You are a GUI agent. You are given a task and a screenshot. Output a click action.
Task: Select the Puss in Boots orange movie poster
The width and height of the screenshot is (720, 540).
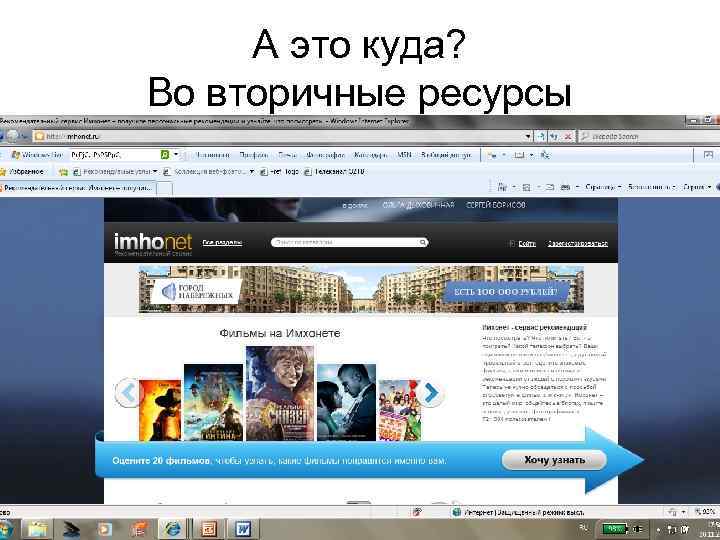click(160, 410)
